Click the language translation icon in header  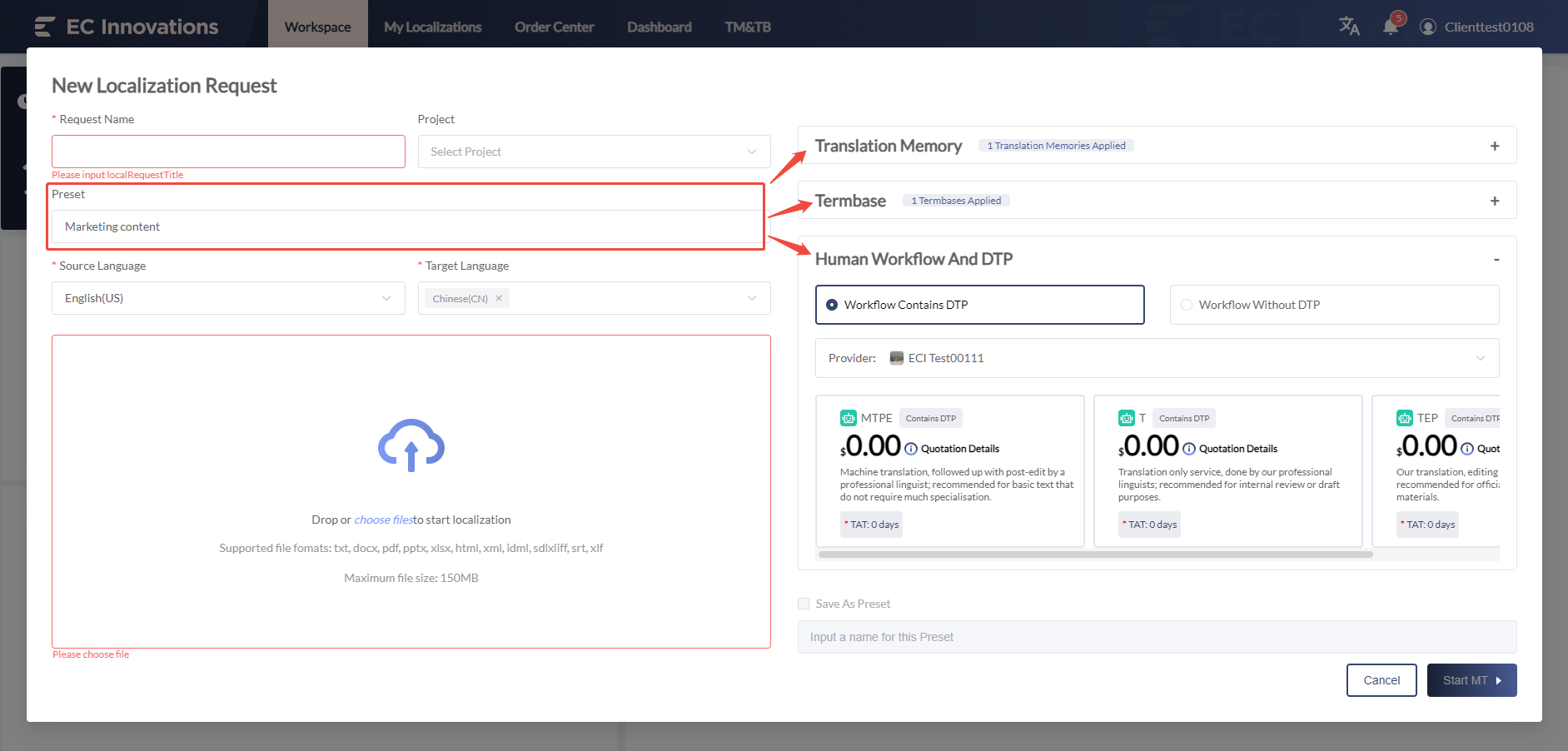[1349, 27]
